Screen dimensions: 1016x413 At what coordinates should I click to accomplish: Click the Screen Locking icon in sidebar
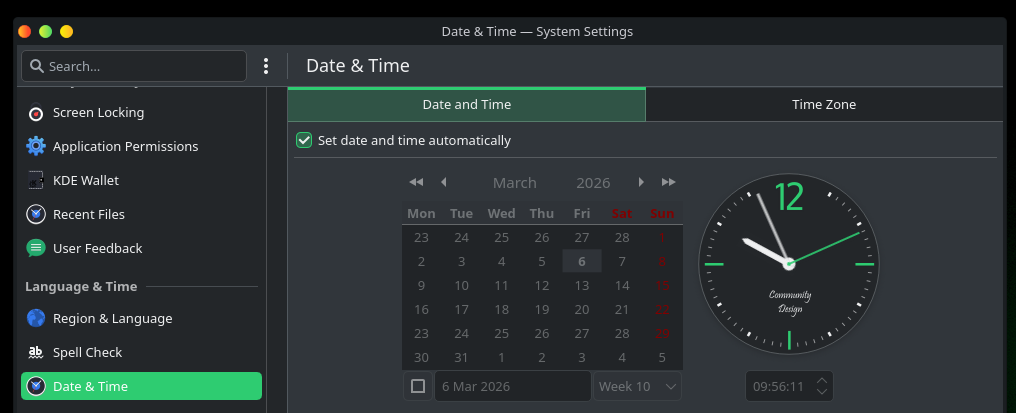(x=36, y=113)
